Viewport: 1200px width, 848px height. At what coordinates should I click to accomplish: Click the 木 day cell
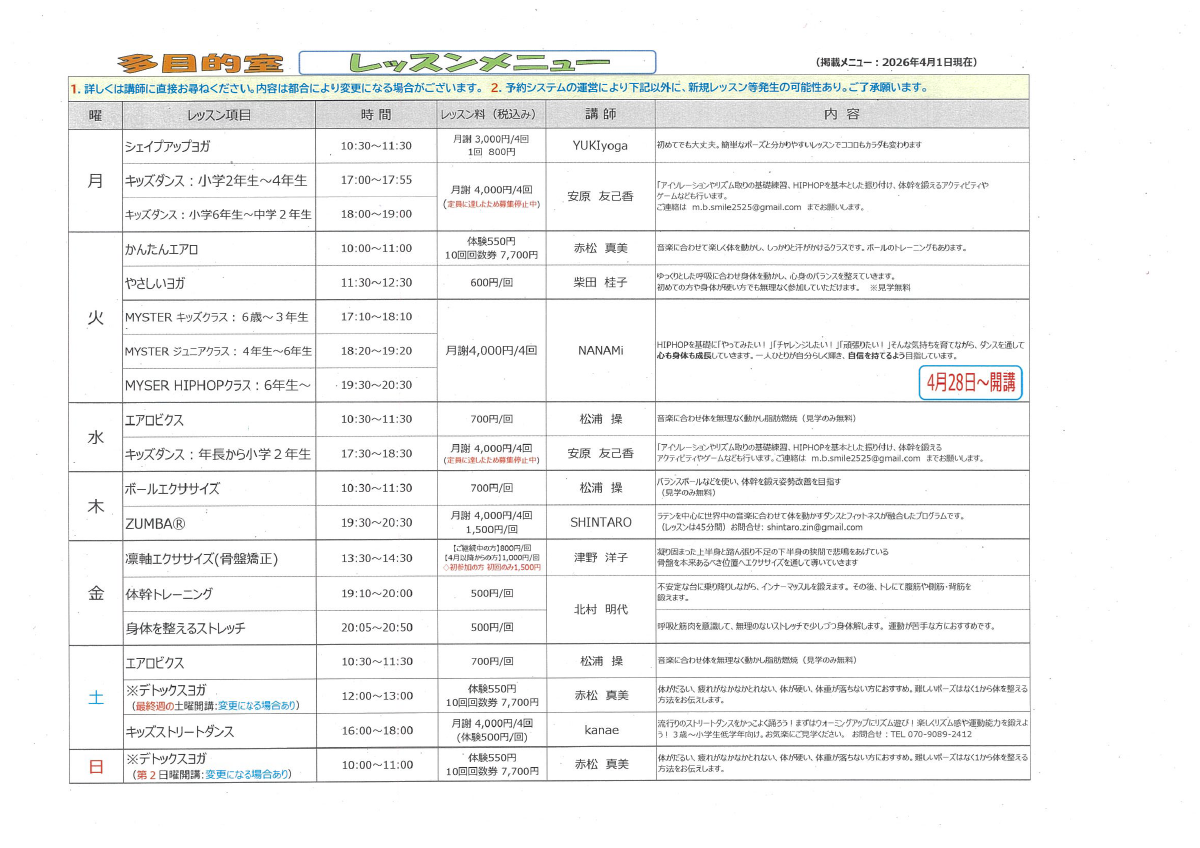tap(95, 506)
